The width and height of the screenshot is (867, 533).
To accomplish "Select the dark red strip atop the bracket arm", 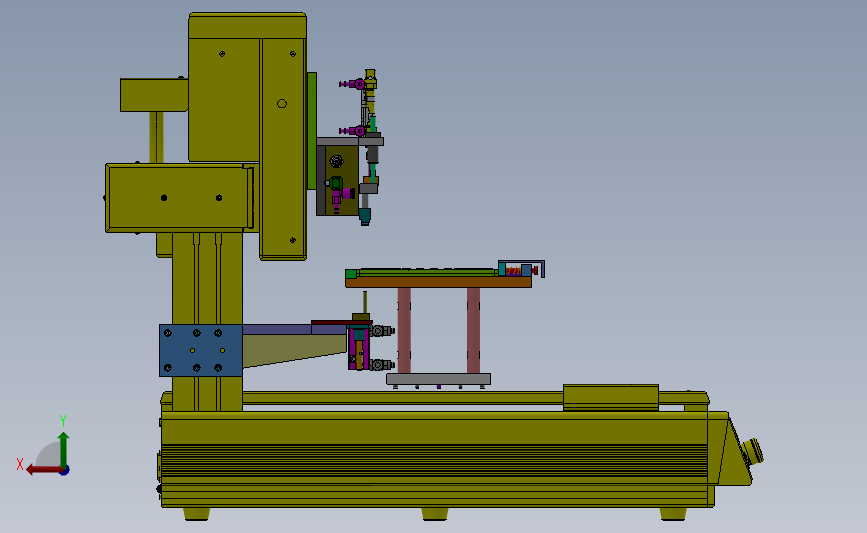I will click(342, 322).
